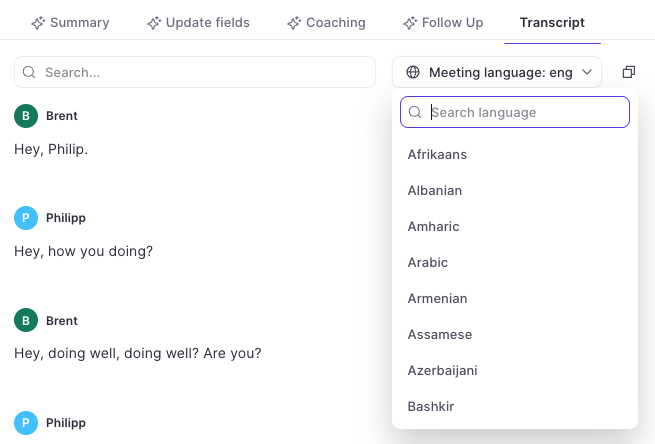Focus the transcript Search field
655x444 pixels.
tap(195, 72)
